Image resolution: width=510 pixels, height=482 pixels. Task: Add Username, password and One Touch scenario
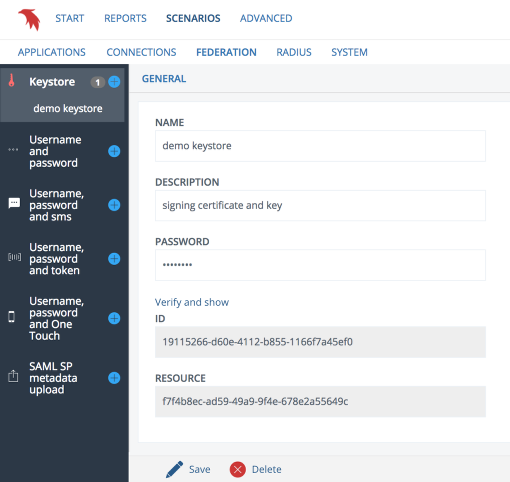pos(114,318)
